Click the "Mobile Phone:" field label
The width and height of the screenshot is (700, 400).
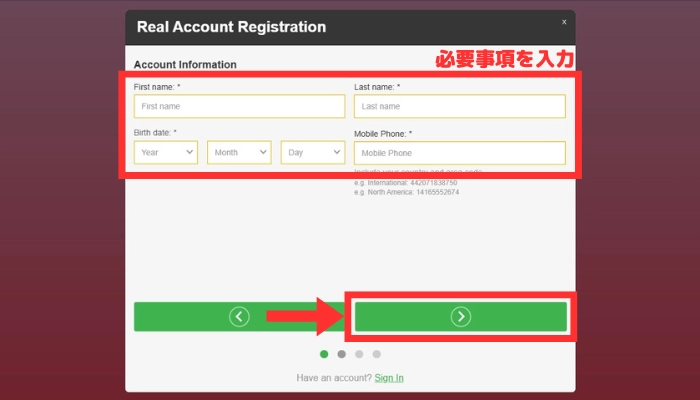[383, 133]
